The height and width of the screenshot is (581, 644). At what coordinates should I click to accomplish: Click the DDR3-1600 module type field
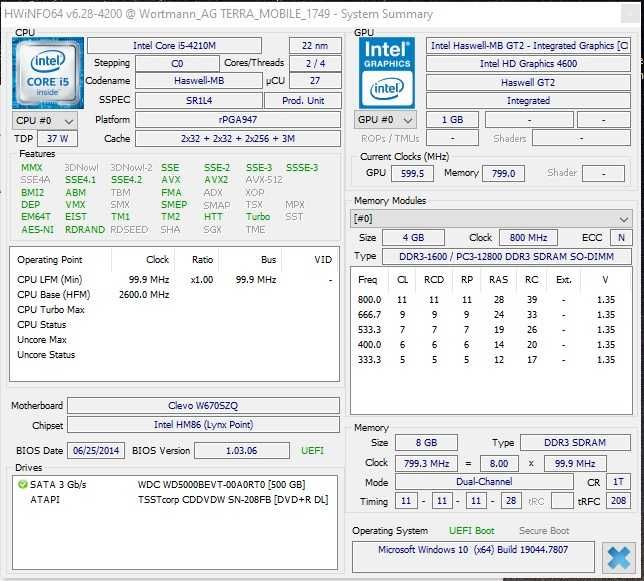point(507,257)
